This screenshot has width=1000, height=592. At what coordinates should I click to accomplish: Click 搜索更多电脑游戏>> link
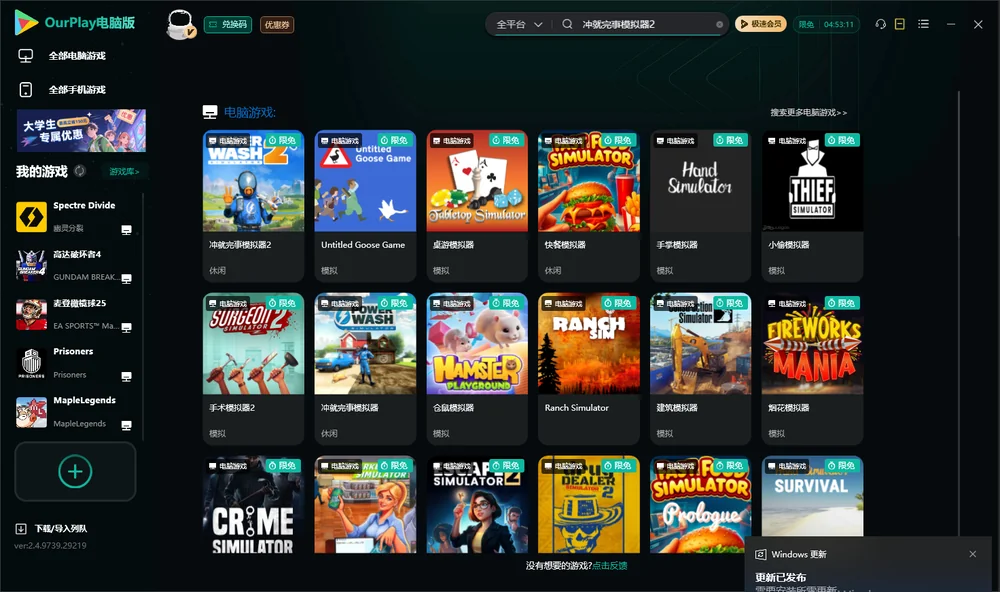[808, 113]
